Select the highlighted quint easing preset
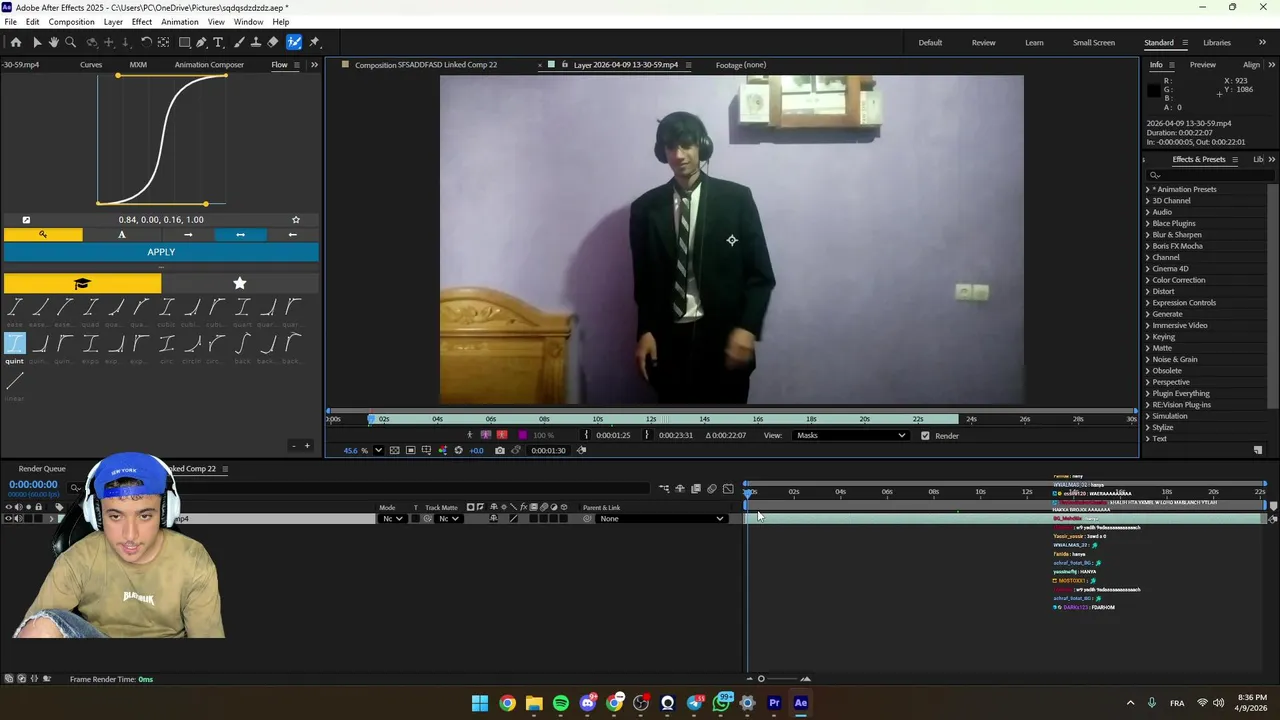 tap(15, 344)
